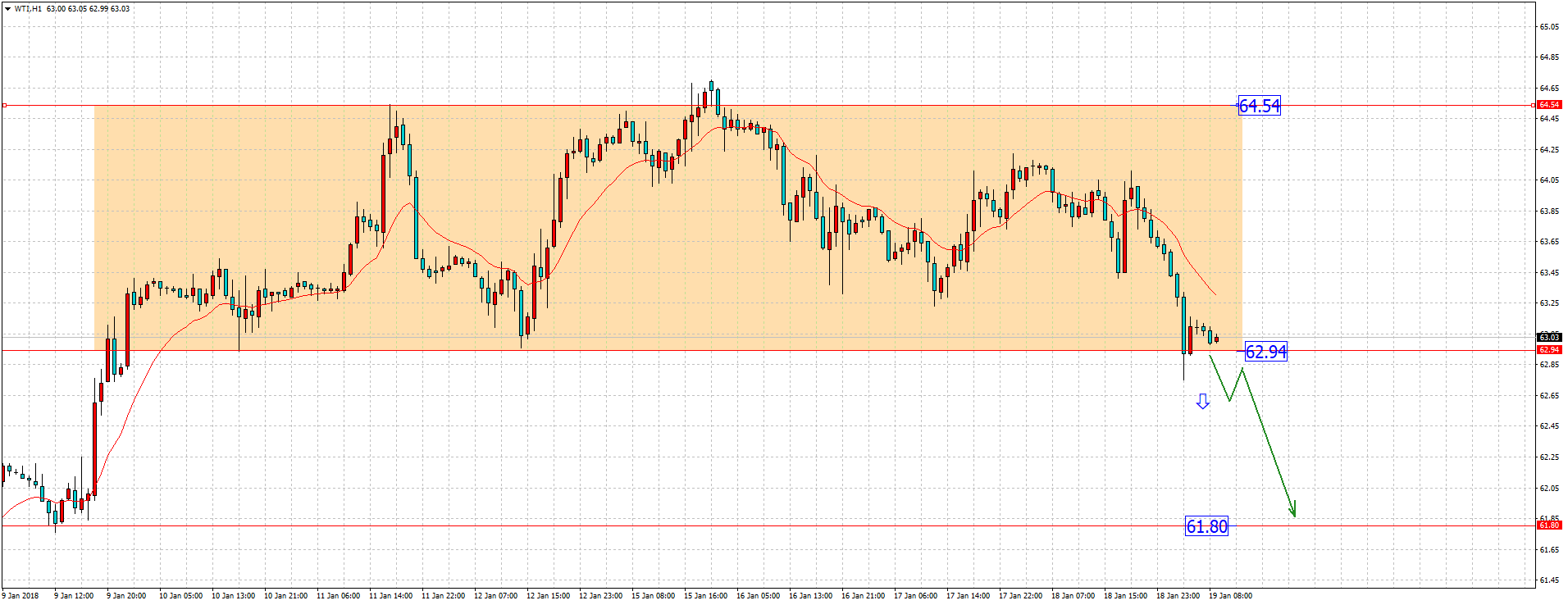The image size is (1568, 605).
Task: Click the 12 Jan 07:00 time label
Action: click(x=495, y=596)
